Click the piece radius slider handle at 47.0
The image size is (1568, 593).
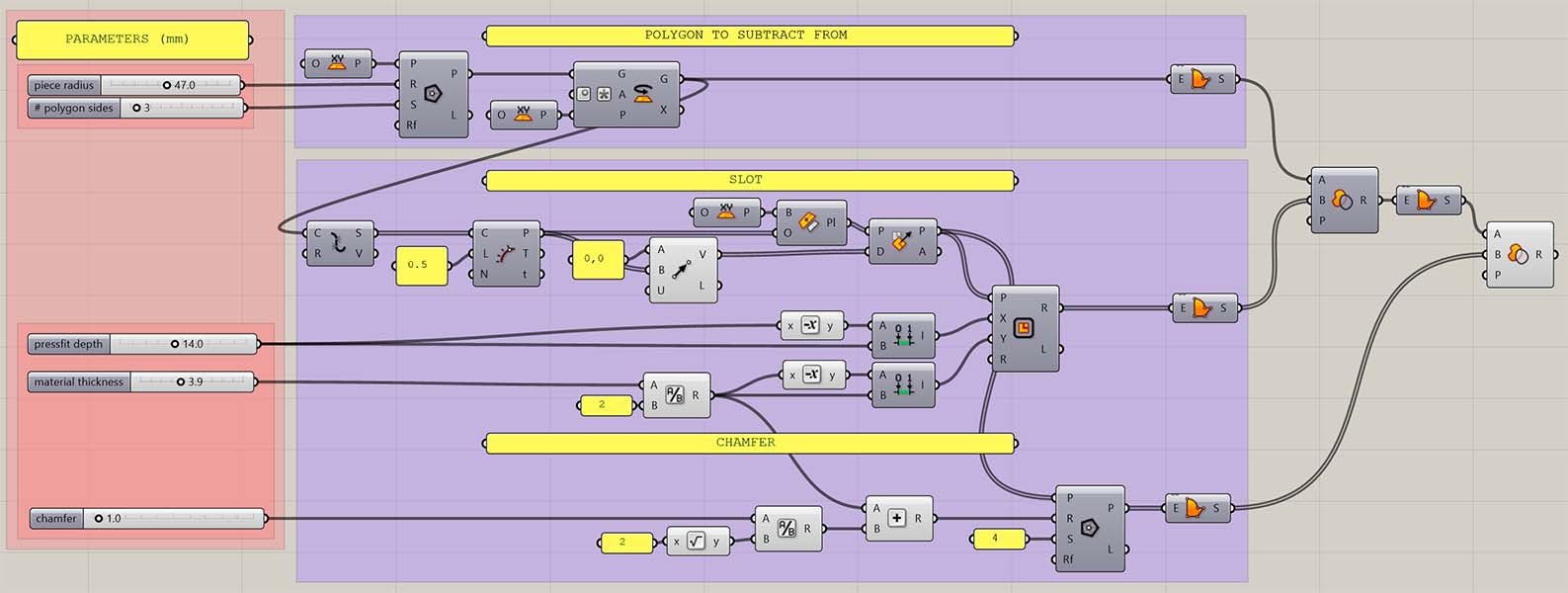click(167, 85)
